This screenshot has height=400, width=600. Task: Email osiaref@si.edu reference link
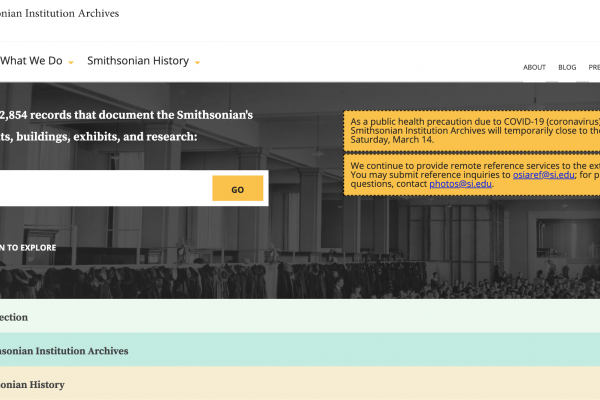click(543, 175)
